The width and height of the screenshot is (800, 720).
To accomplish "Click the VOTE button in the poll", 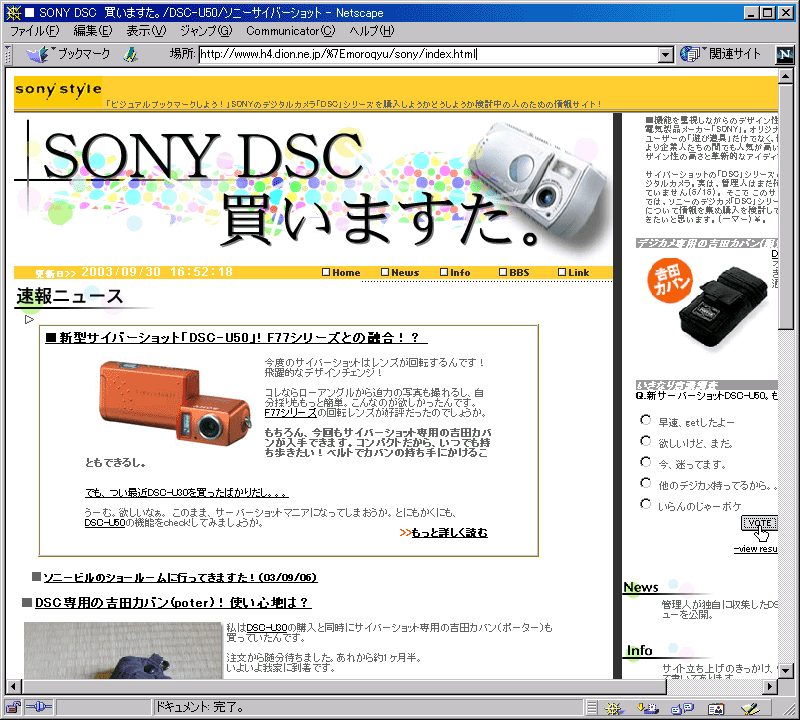I will pyautogui.click(x=759, y=523).
